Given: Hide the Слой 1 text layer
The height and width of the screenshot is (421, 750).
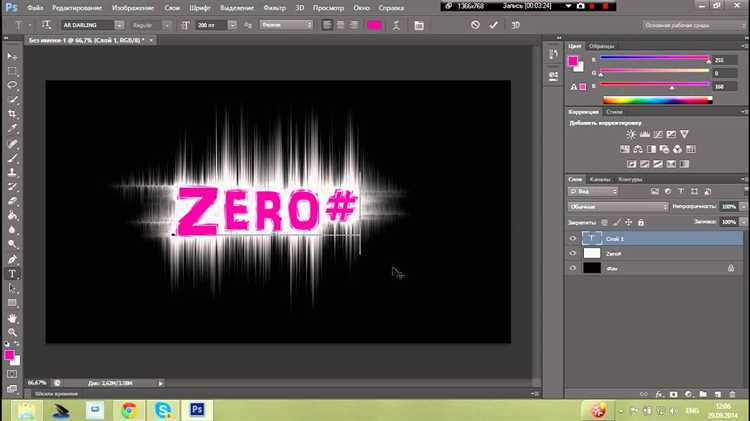Looking at the screenshot, I should pos(573,238).
